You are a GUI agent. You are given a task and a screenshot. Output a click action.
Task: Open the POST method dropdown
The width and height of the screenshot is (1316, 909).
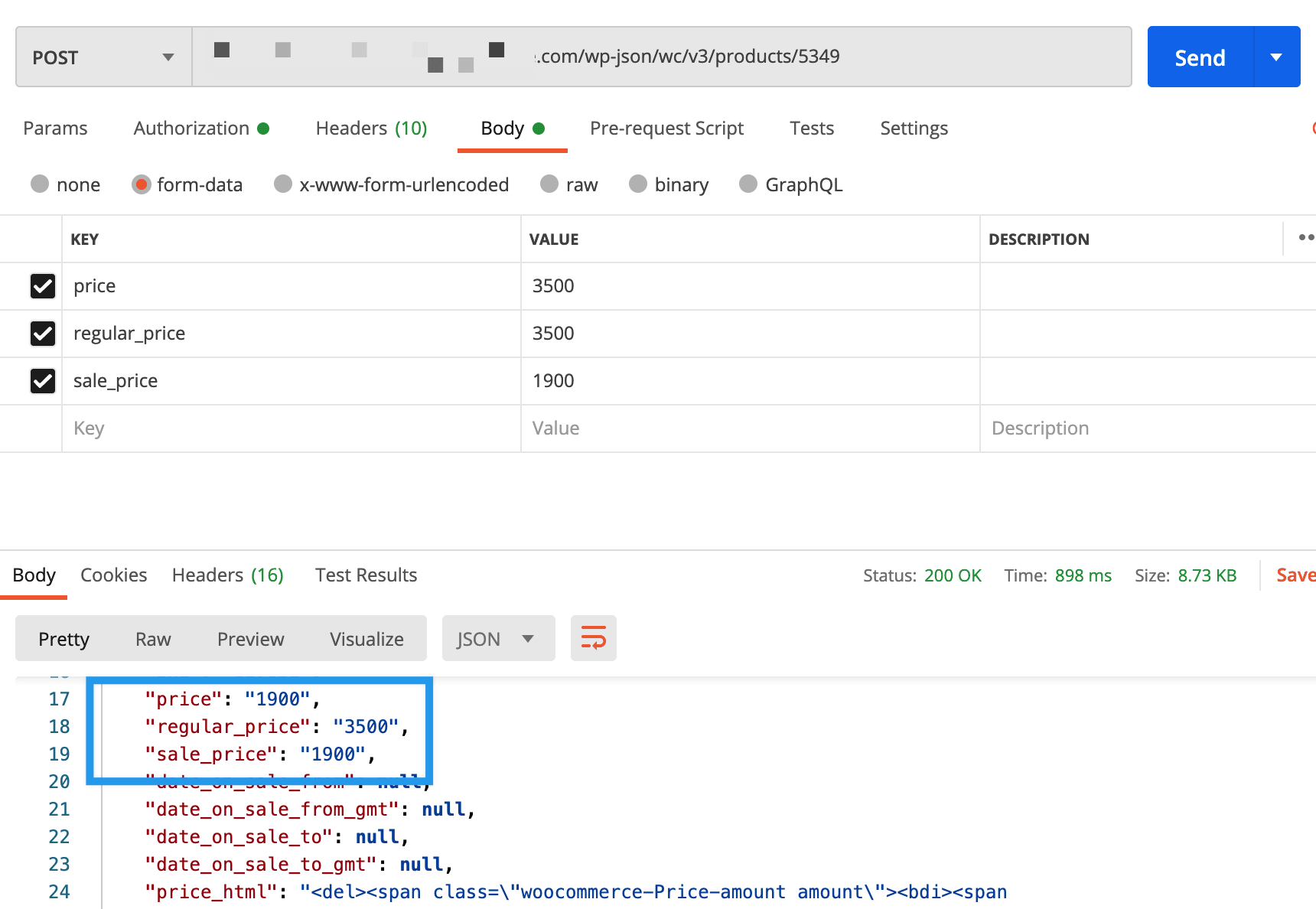click(104, 57)
